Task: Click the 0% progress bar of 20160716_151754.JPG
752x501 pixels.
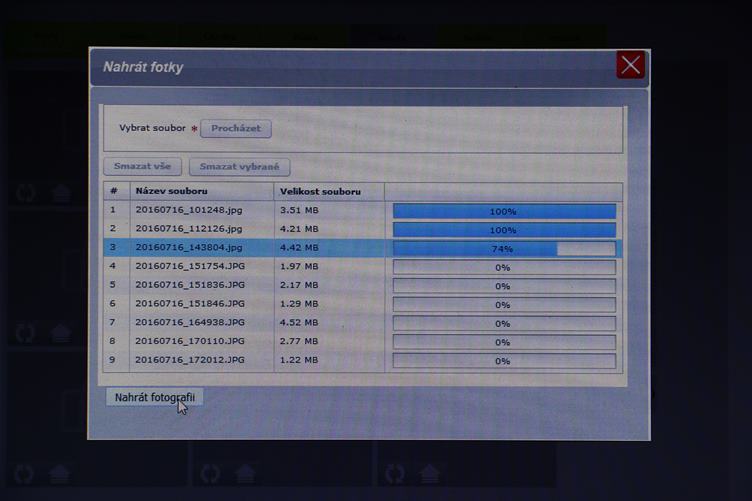Action: coord(504,267)
